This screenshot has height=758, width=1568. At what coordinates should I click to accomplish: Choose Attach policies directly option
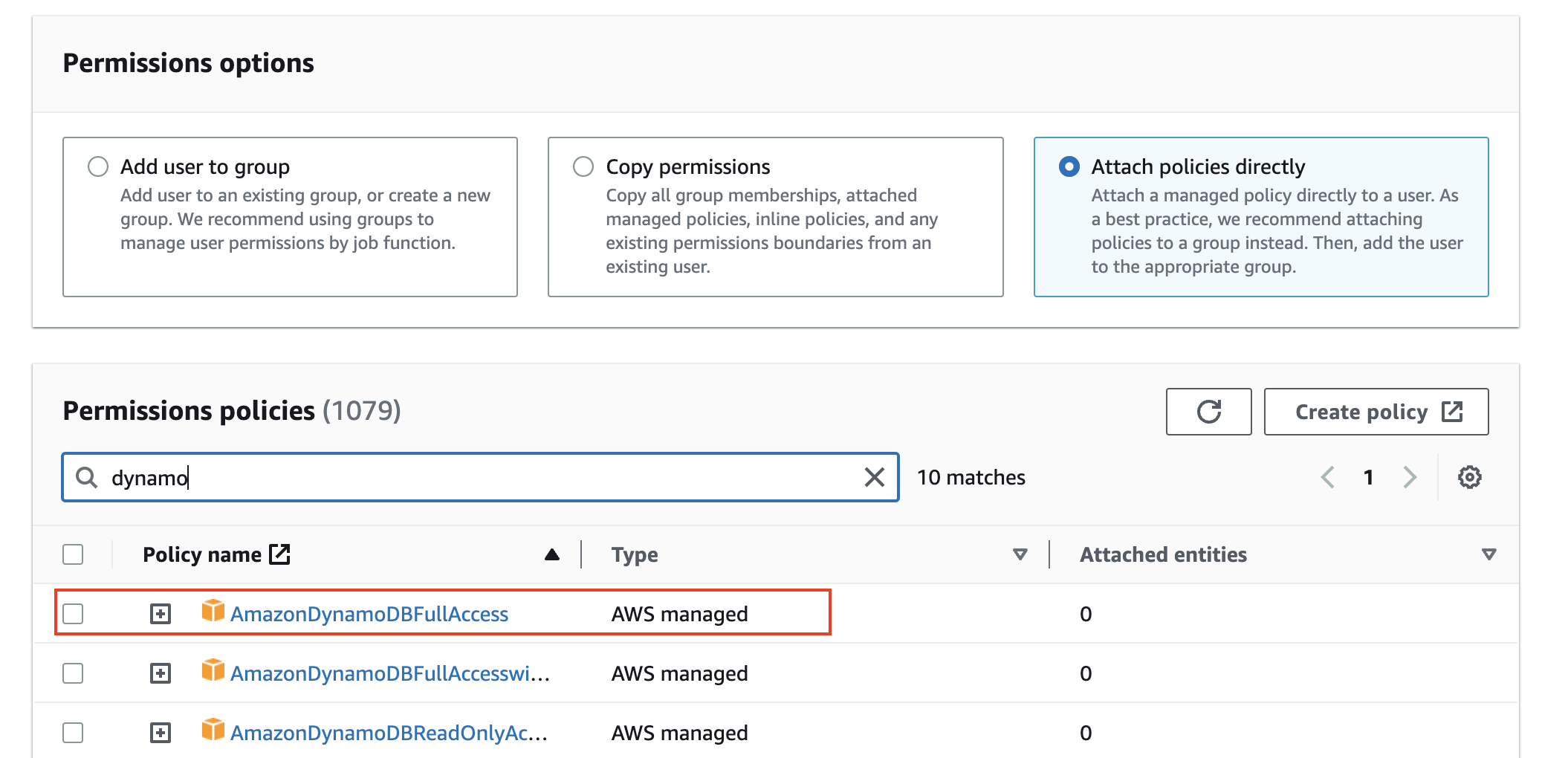(1069, 166)
